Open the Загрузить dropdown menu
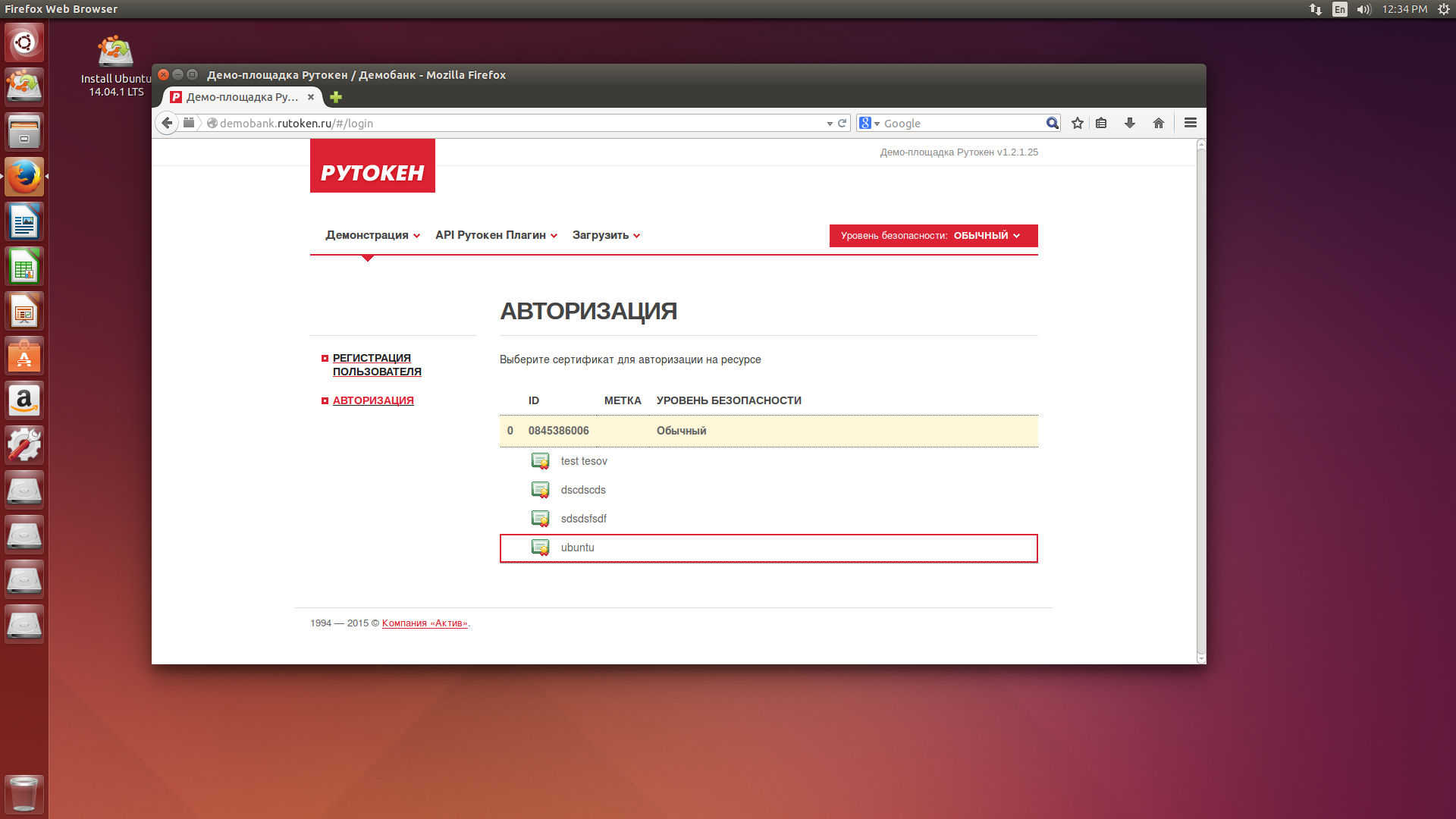The height and width of the screenshot is (819, 1456). click(606, 235)
